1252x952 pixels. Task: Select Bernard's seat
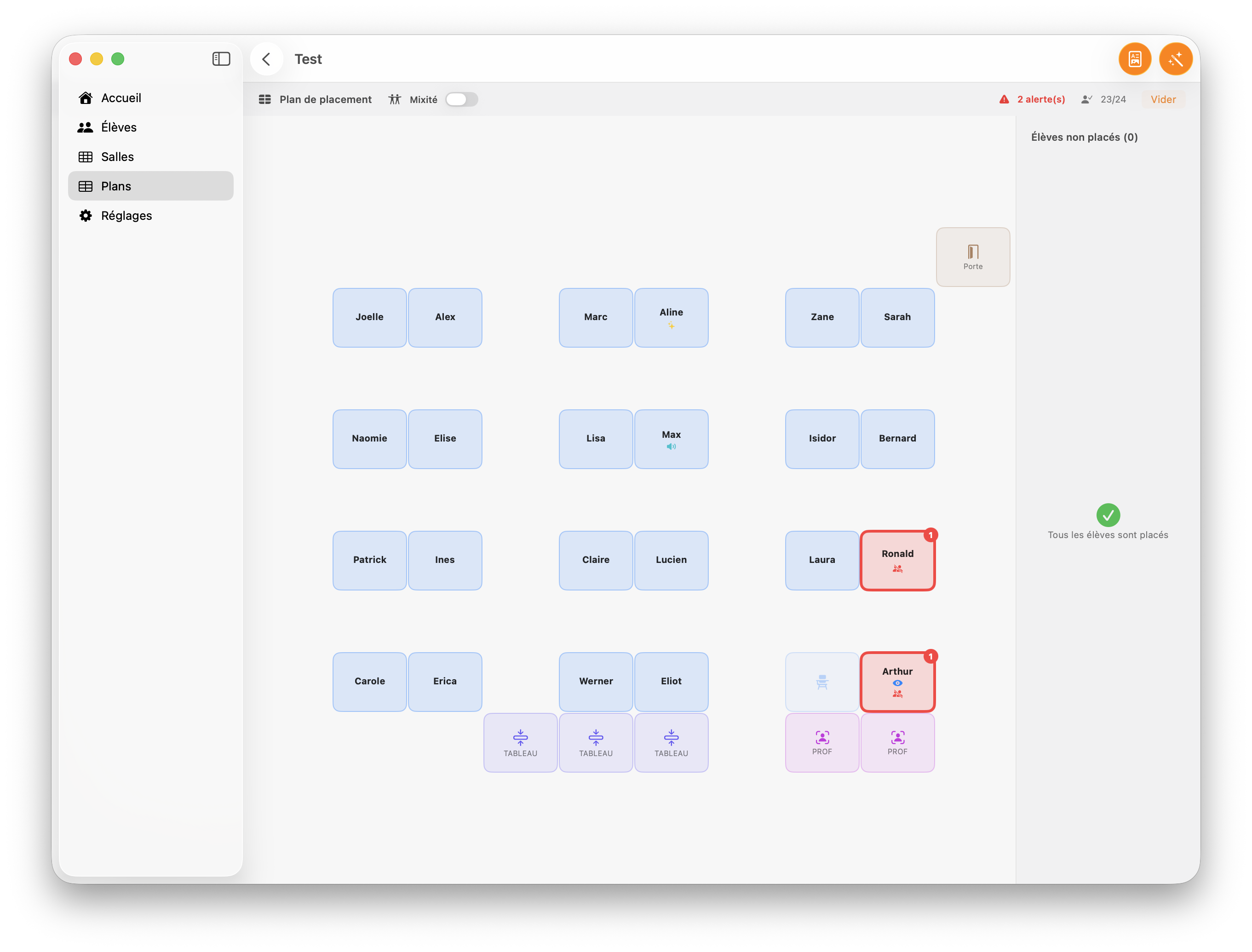pos(897,439)
